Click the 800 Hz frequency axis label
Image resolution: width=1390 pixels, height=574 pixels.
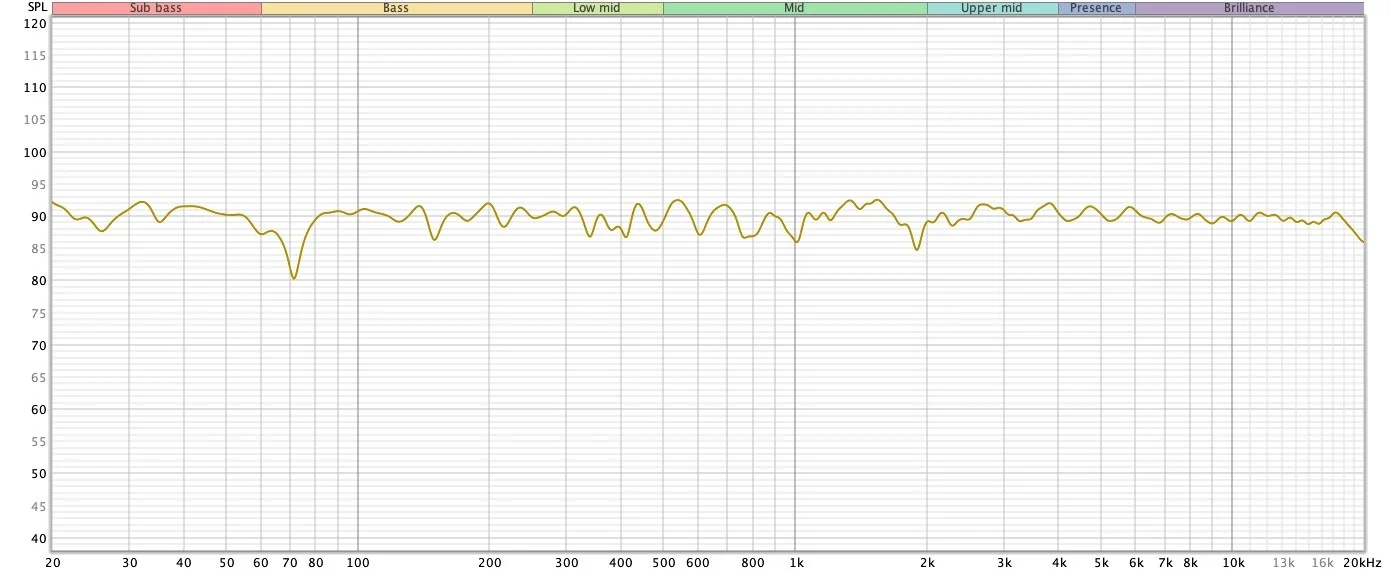pyautogui.click(x=753, y=563)
